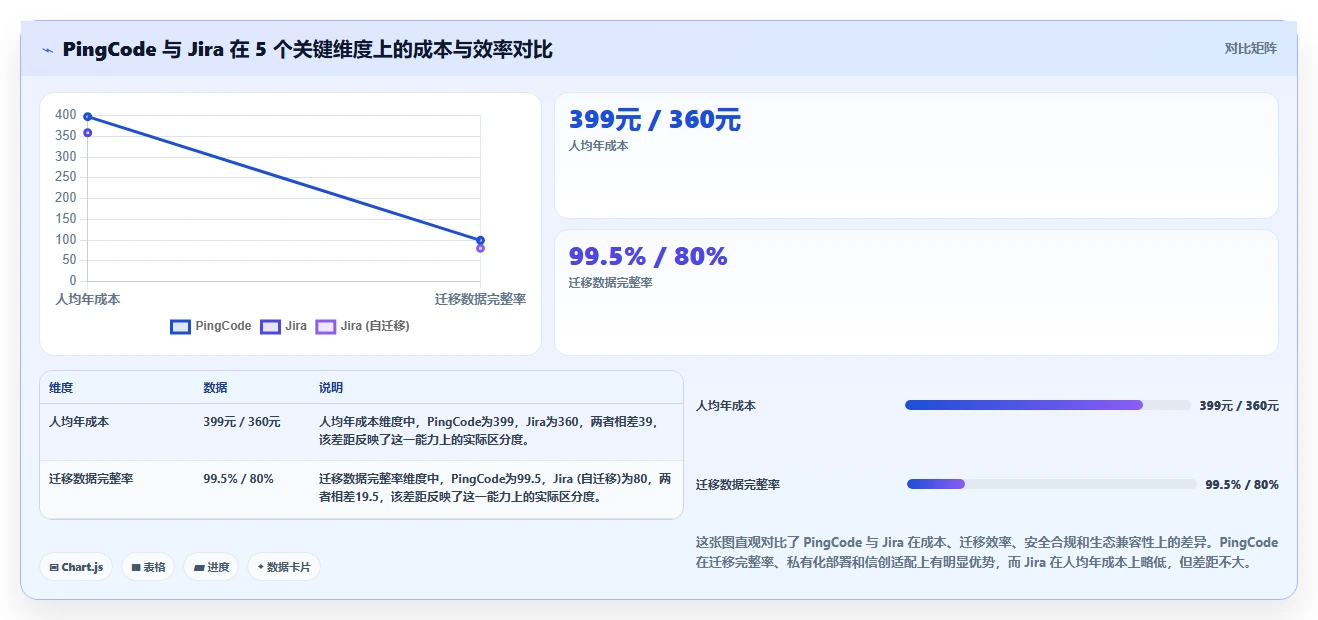Click the 400 y-axis value

[x=66, y=115]
